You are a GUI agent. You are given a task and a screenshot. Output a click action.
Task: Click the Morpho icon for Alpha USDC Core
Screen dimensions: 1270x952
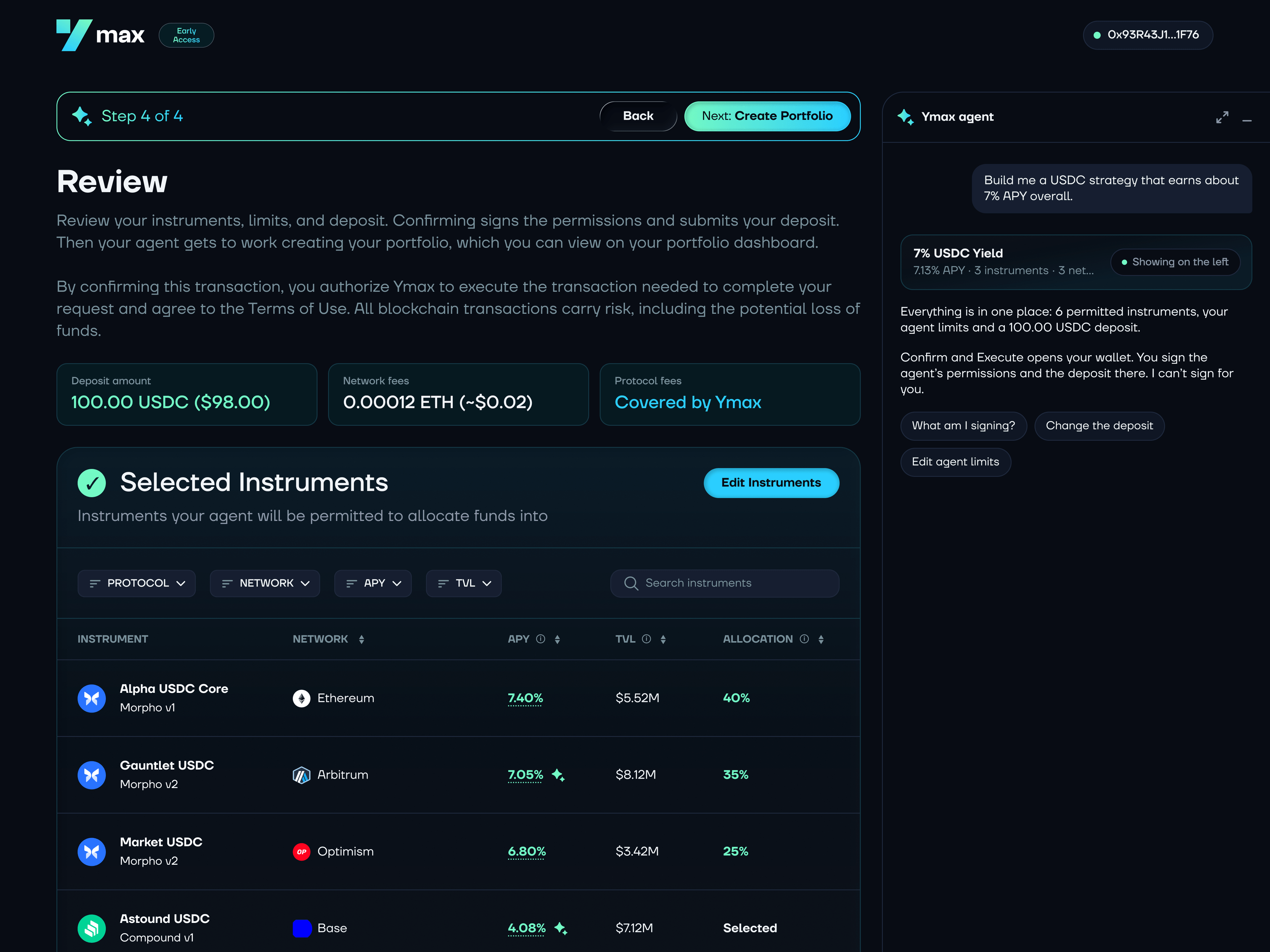point(92,698)
